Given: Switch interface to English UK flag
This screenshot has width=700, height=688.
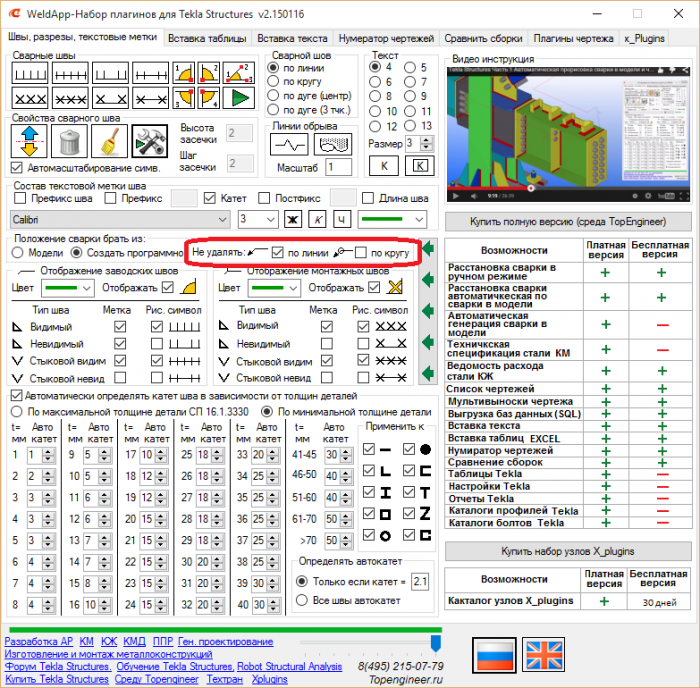Looking at the screenshot, I should (x=543, y=655).
